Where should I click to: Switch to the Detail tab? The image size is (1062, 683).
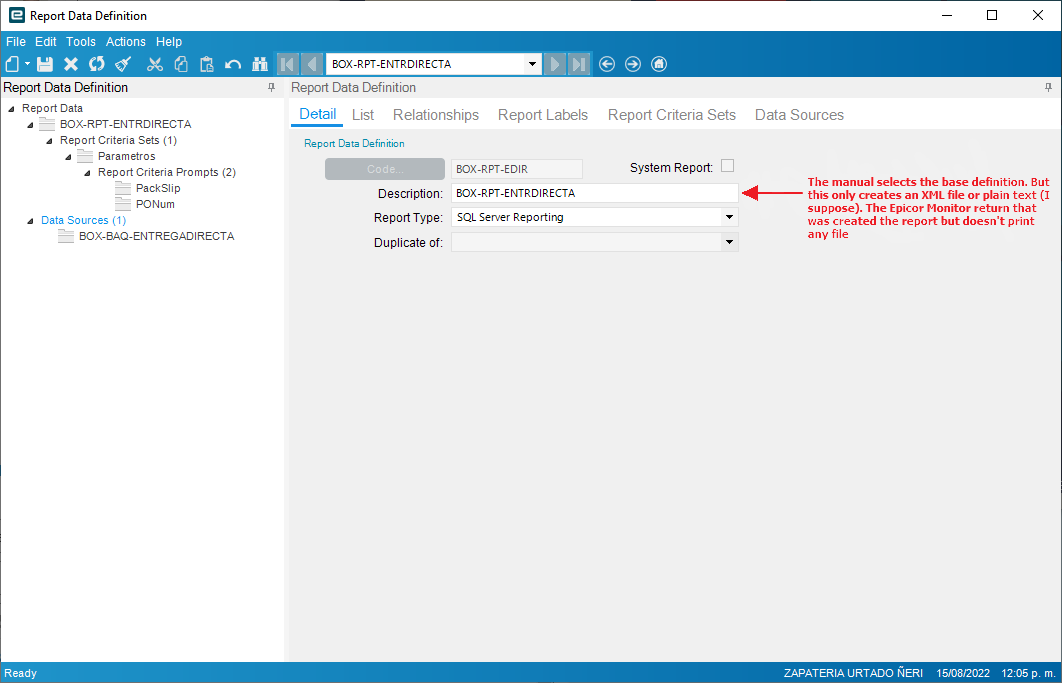pos(318,114)
